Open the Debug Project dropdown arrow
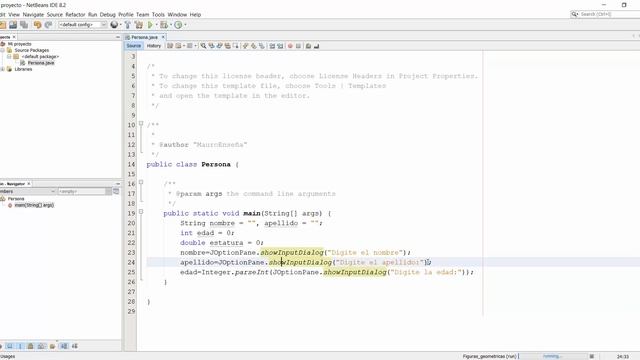The width and height of the screenshot is (640, 360). 170,25
